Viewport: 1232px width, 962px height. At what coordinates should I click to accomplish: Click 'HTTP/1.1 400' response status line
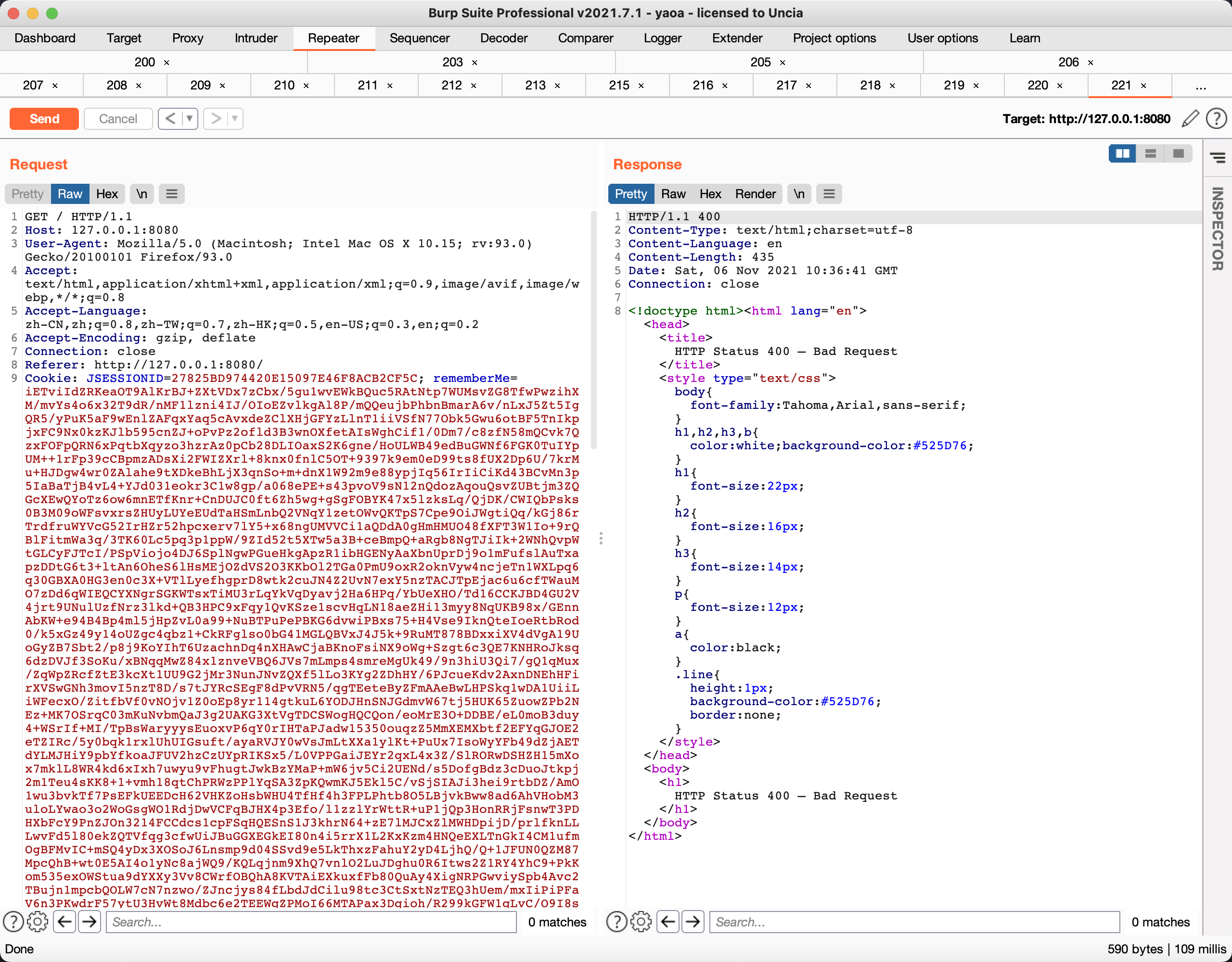[674, 216]
